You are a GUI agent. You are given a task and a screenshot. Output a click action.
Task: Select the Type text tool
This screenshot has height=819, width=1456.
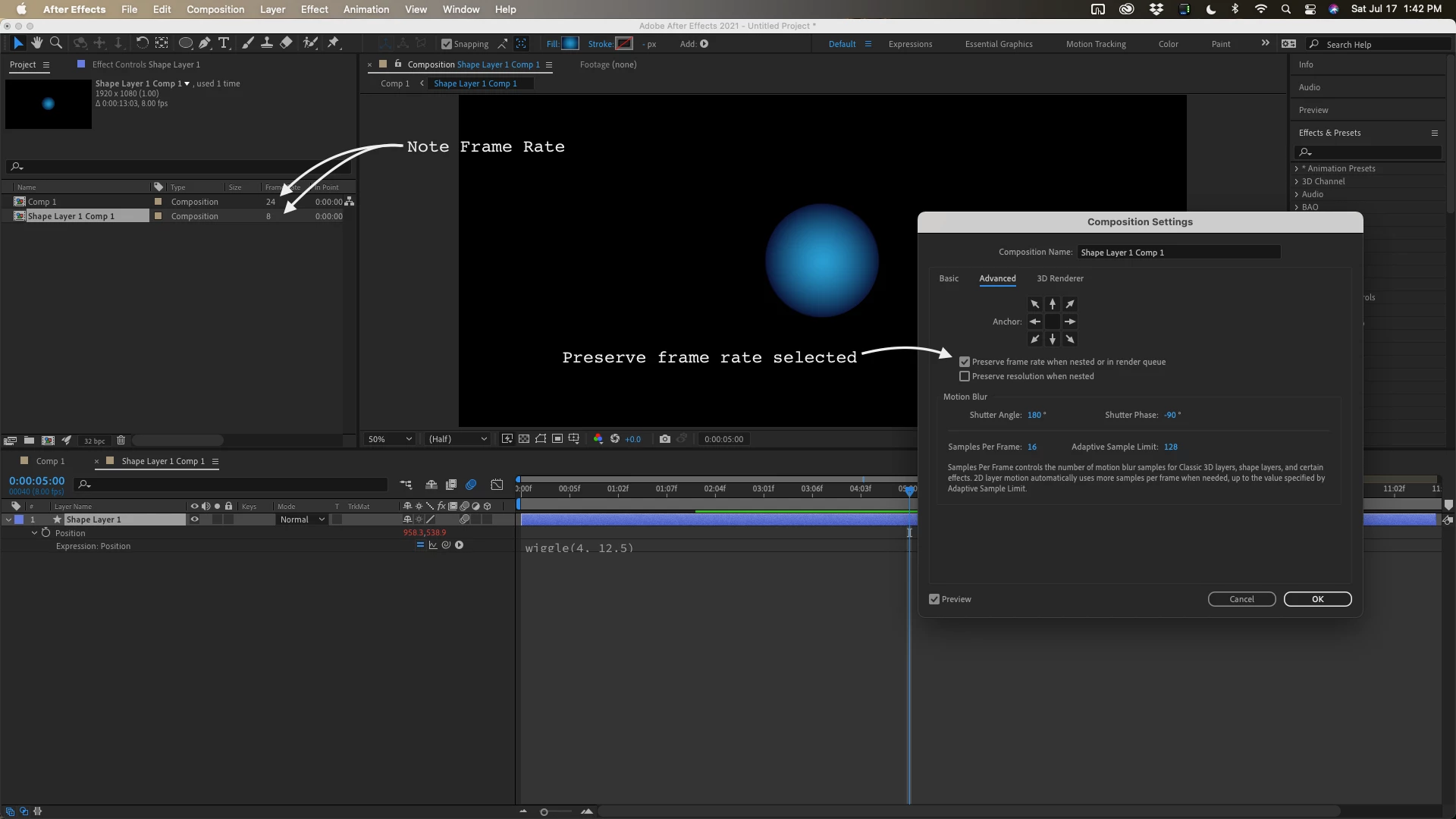coord(224,43)
